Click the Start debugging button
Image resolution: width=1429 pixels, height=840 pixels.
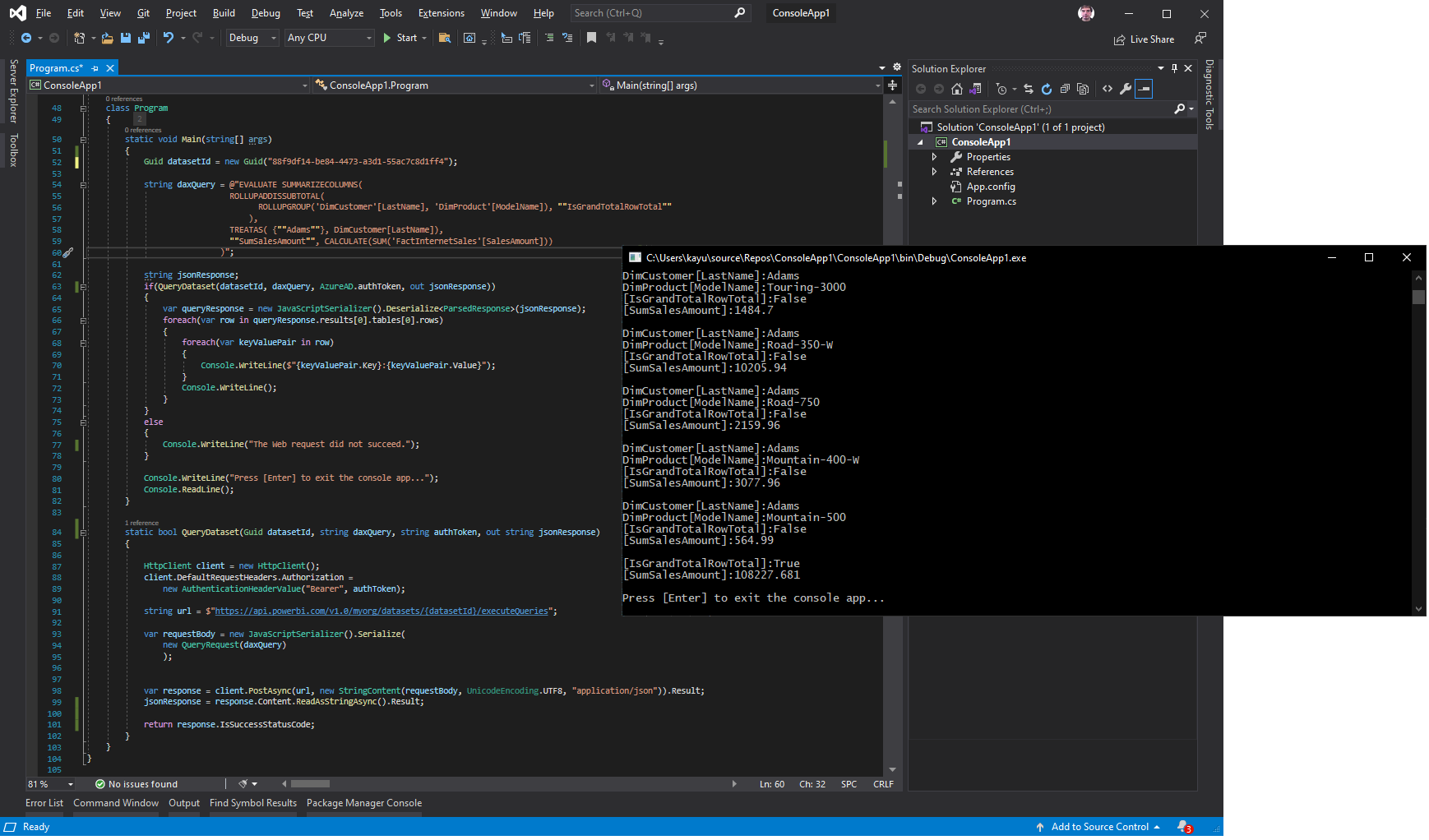(x=403, y=38)
